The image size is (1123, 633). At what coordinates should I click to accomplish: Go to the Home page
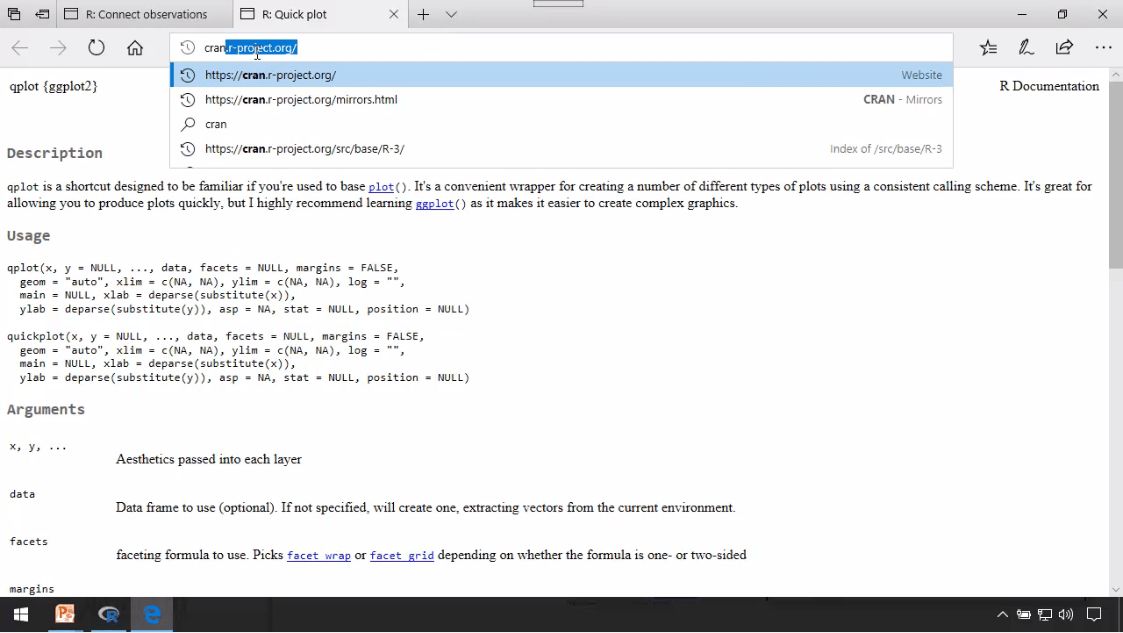(135, 48)
